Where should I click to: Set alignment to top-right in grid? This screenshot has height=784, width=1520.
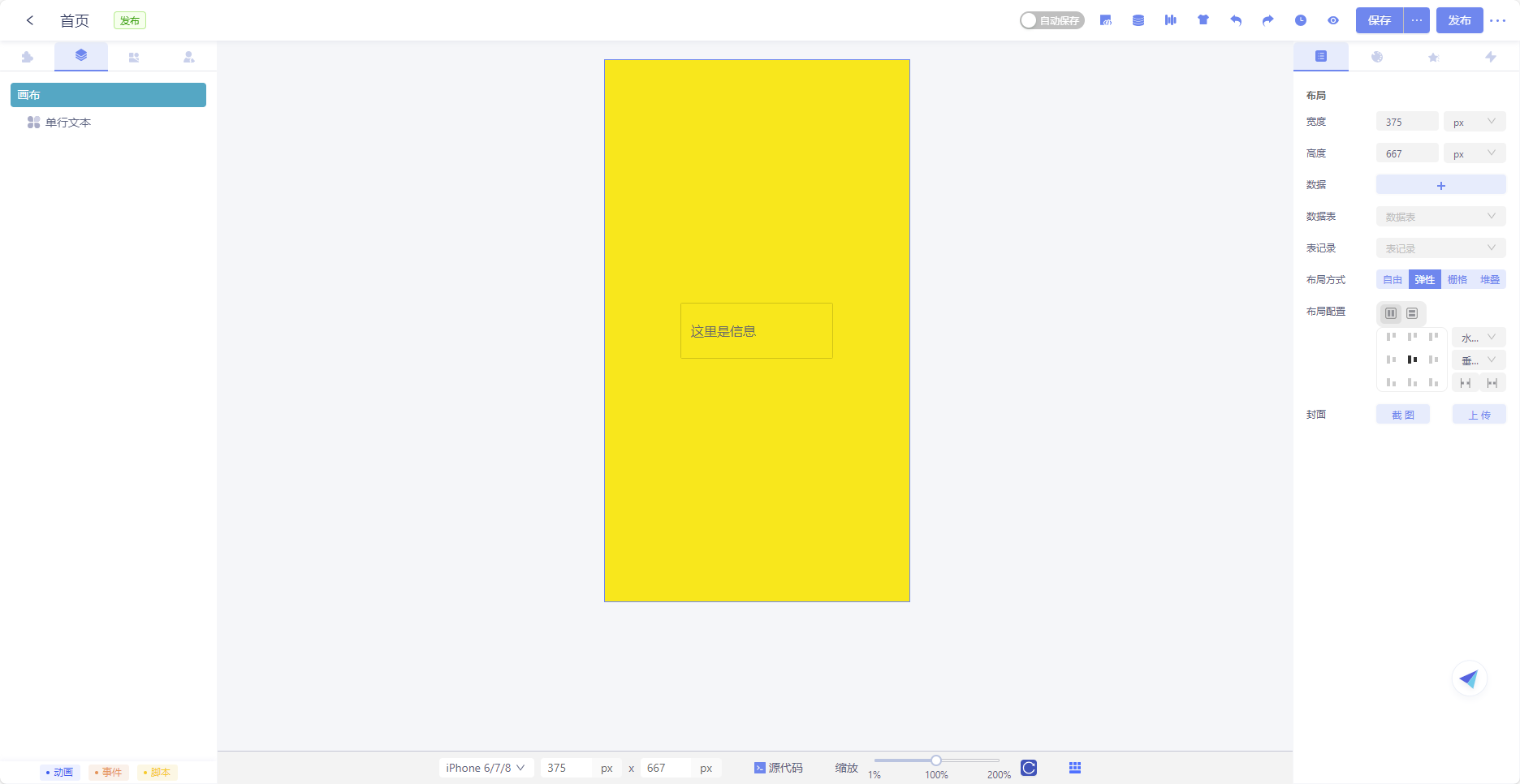coord(1433,337)
